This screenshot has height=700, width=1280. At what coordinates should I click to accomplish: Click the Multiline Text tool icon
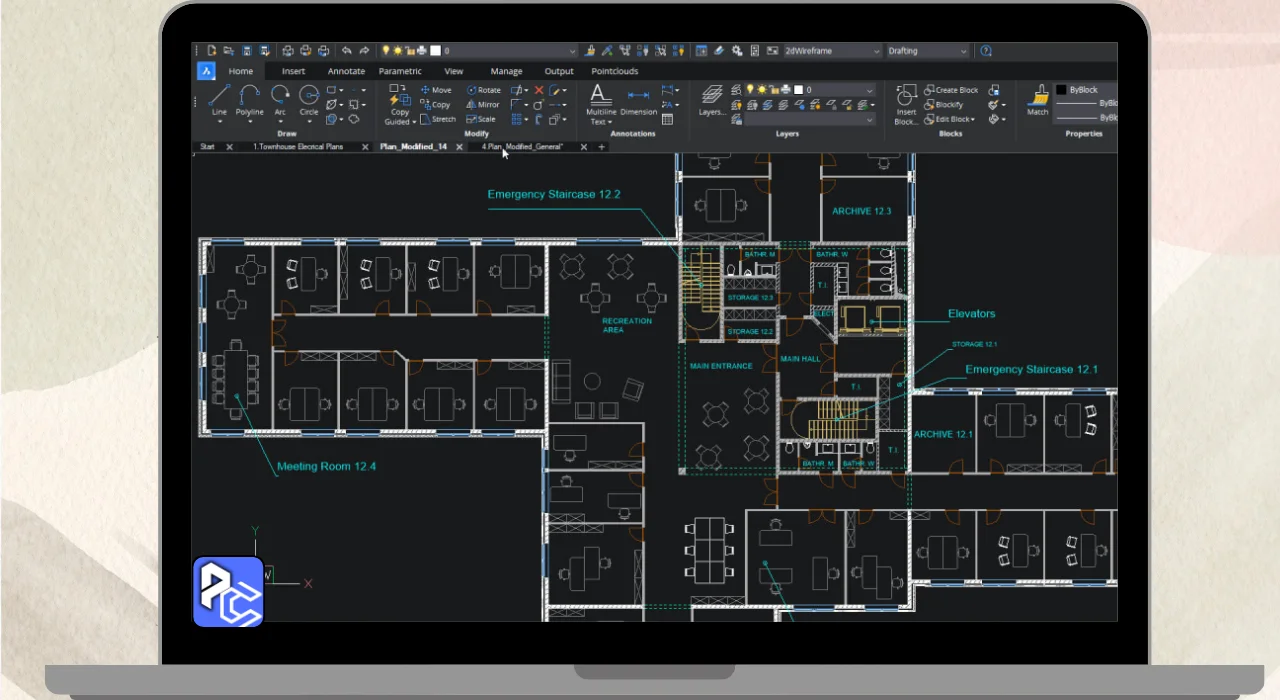599,98
